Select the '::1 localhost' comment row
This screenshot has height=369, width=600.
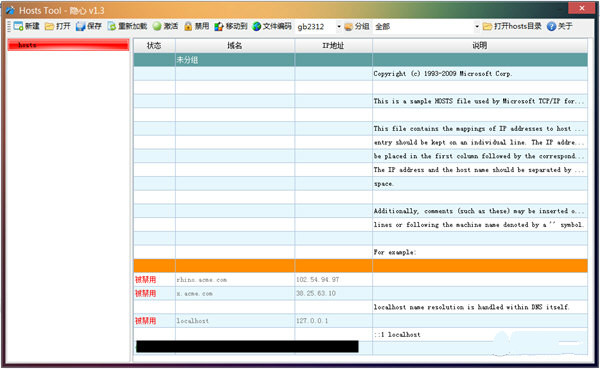coord(360,335)
